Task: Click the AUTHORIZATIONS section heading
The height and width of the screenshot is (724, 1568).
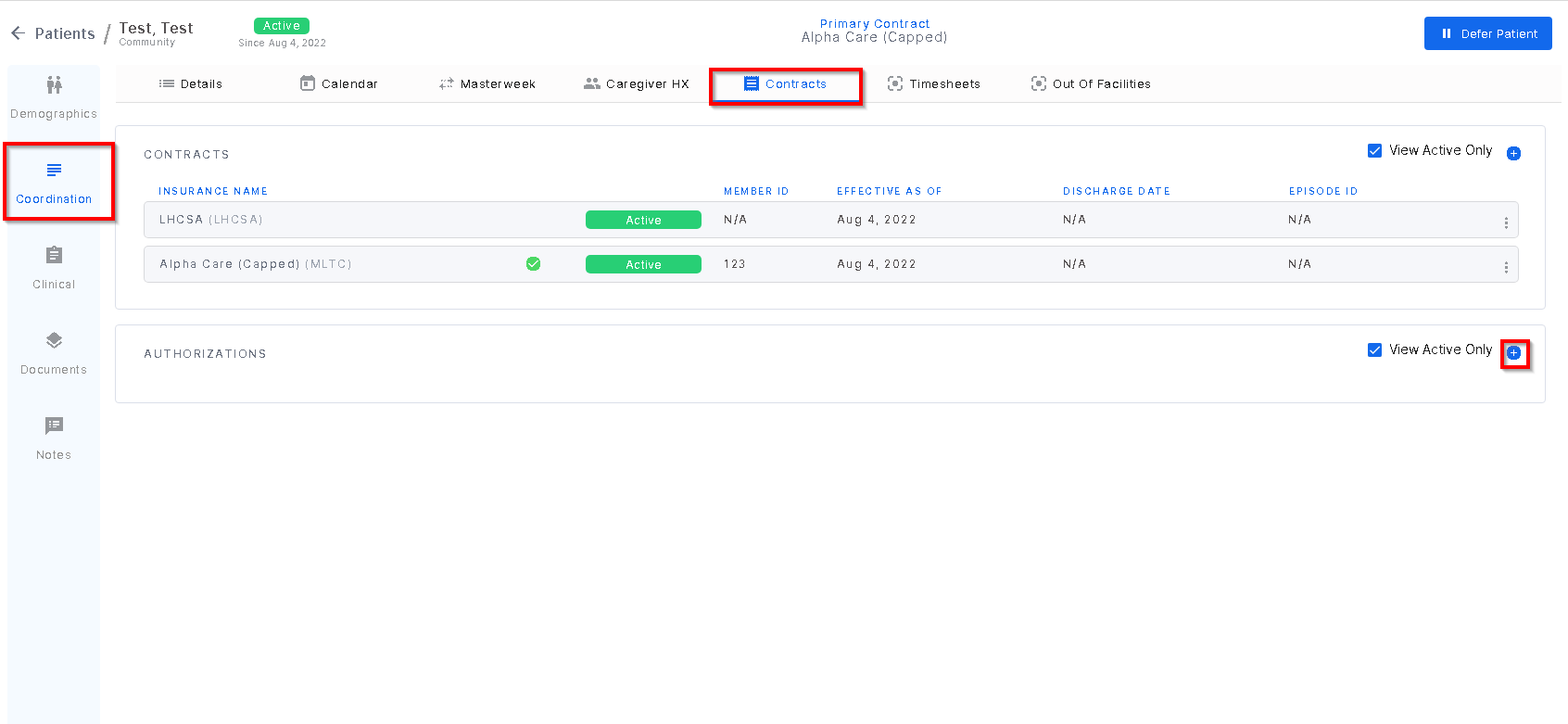Action: click(205, 354)
